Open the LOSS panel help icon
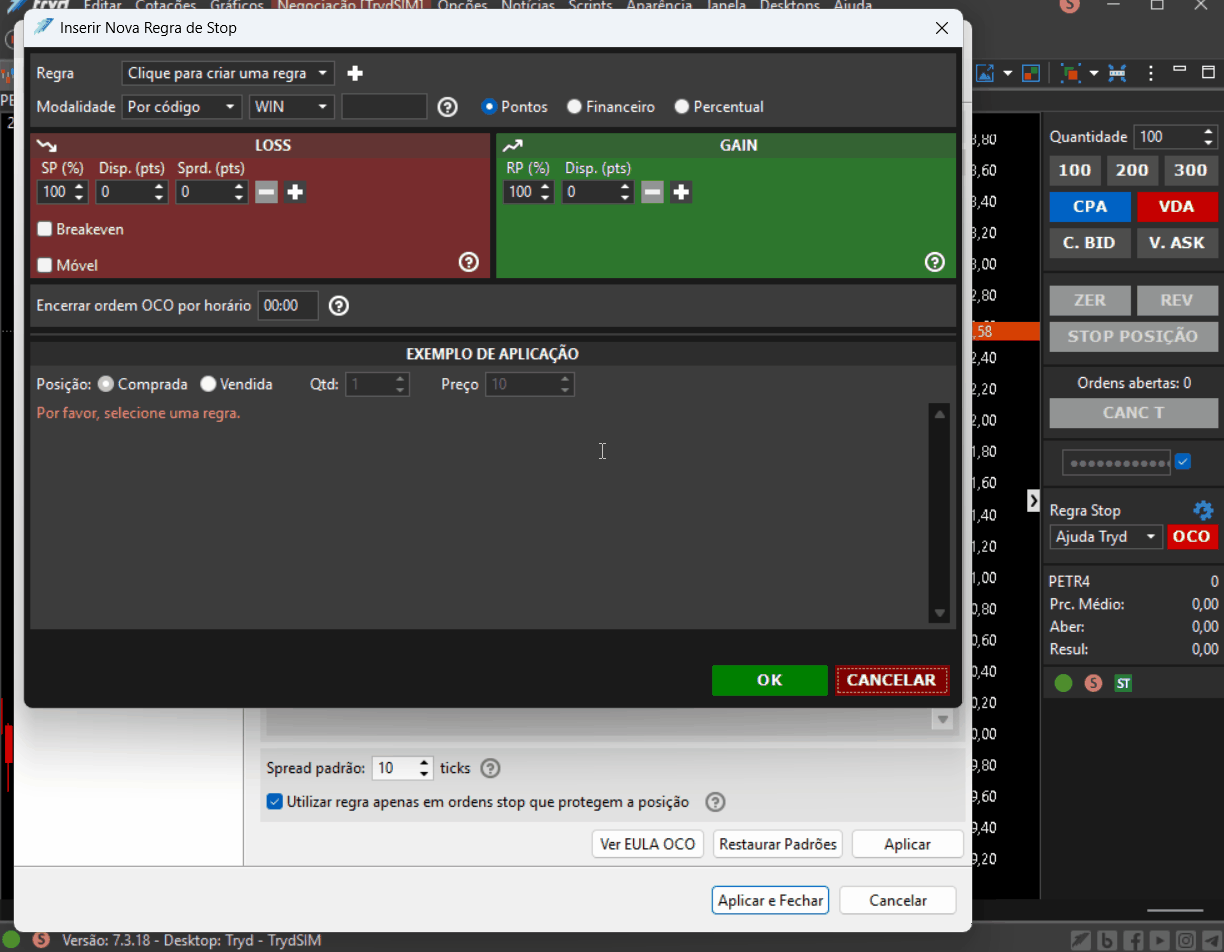This screenshot has height=952, width=1224. [468, 262]
